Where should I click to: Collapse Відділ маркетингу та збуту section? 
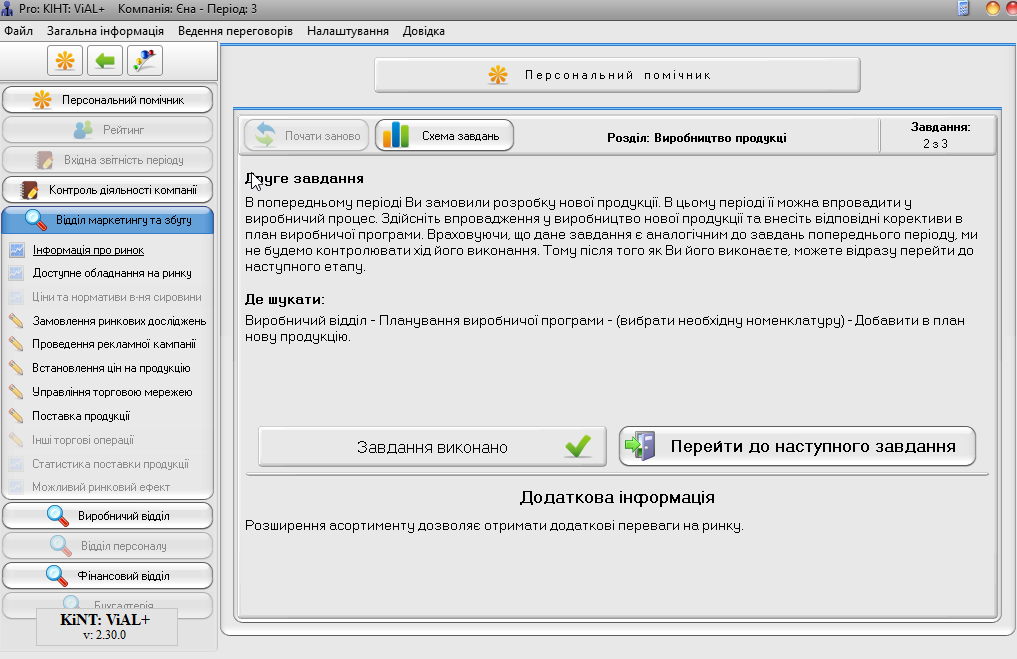108,220
